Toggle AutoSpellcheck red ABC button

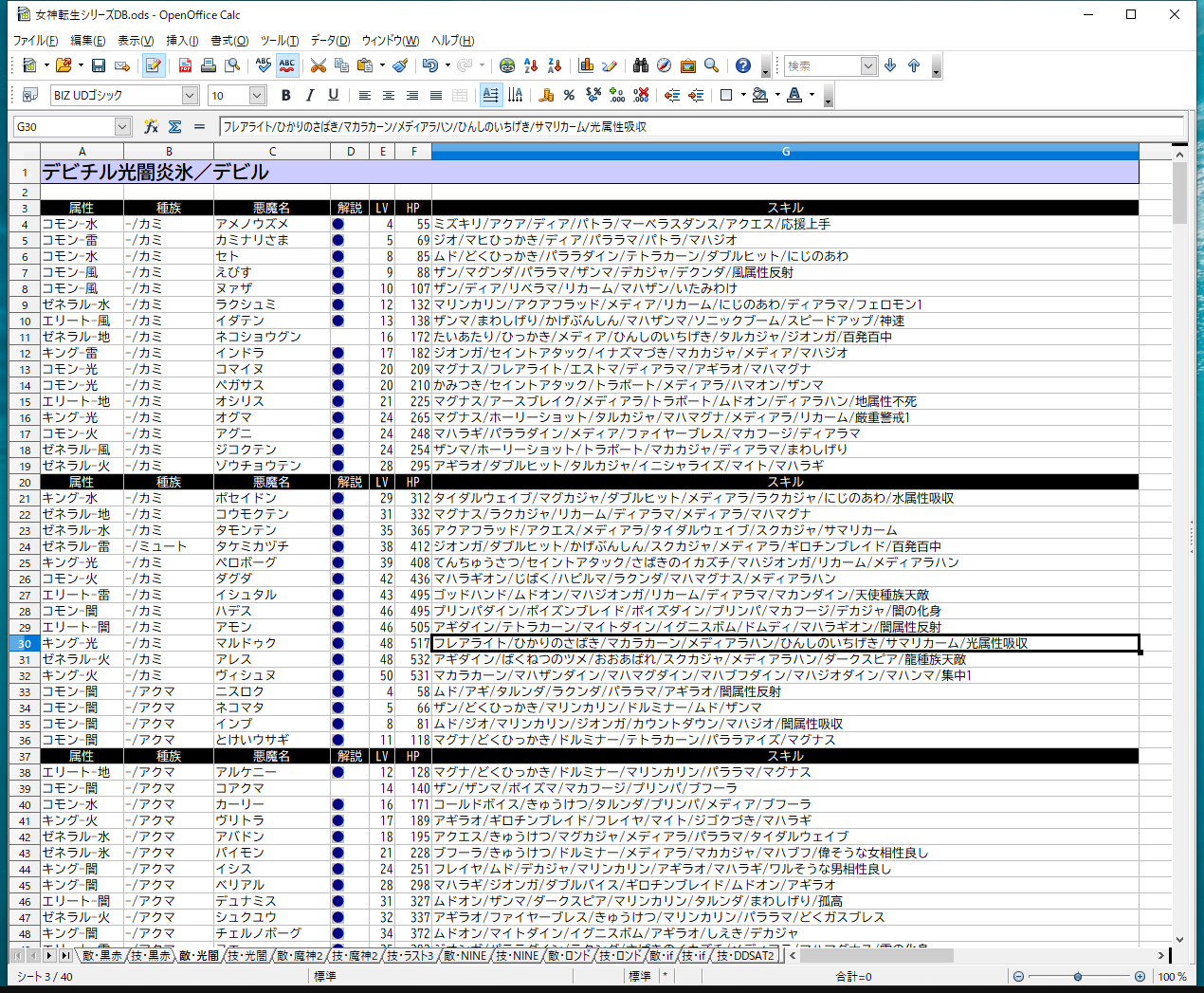tap(286, 65)
